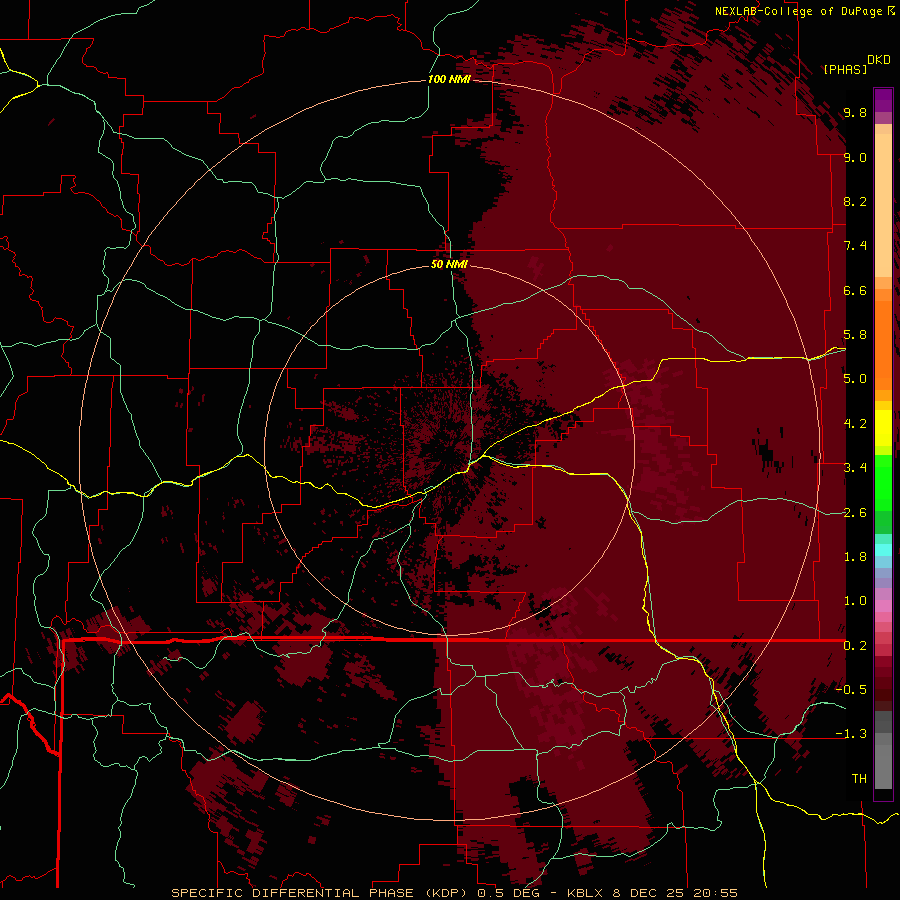Click the yellow swatch in the color bar

pyautogui.click(x=883, y=428)
